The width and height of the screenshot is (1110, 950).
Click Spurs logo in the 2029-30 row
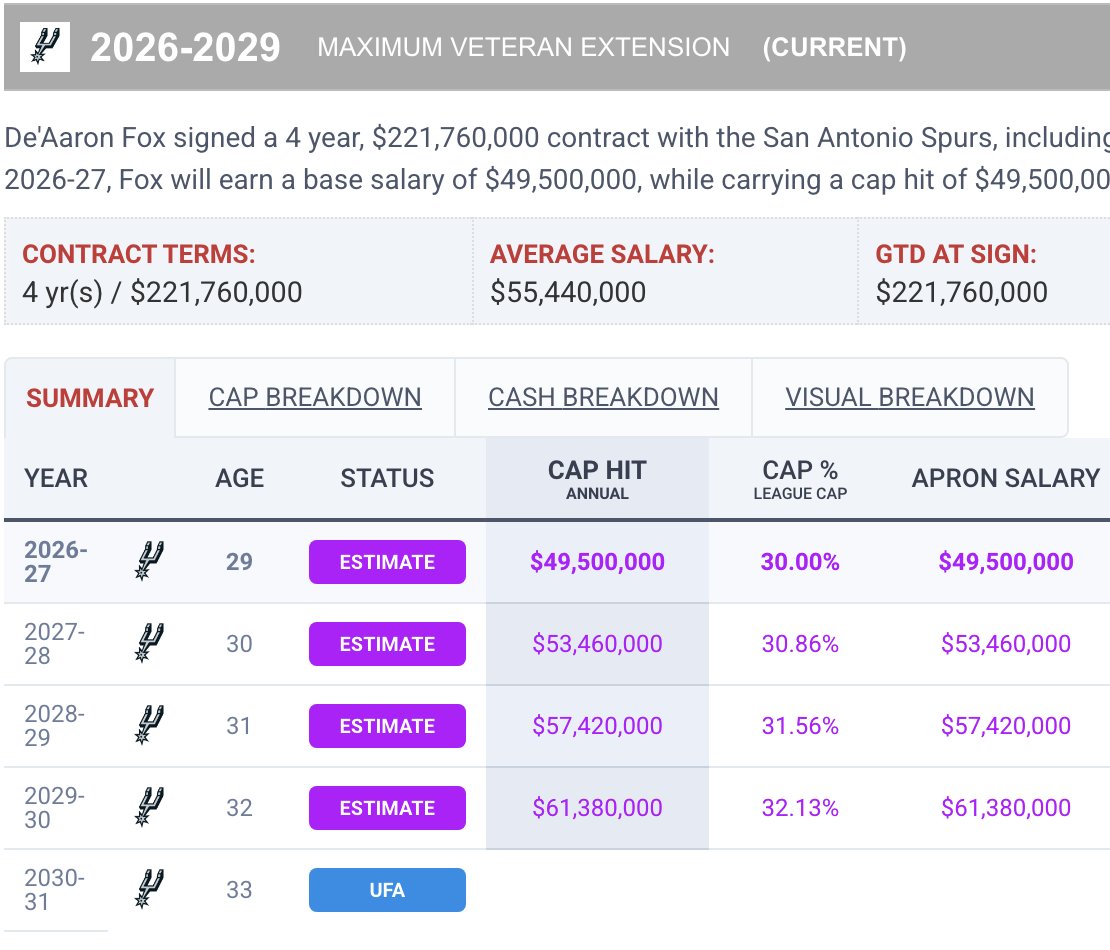pos(149,807)
